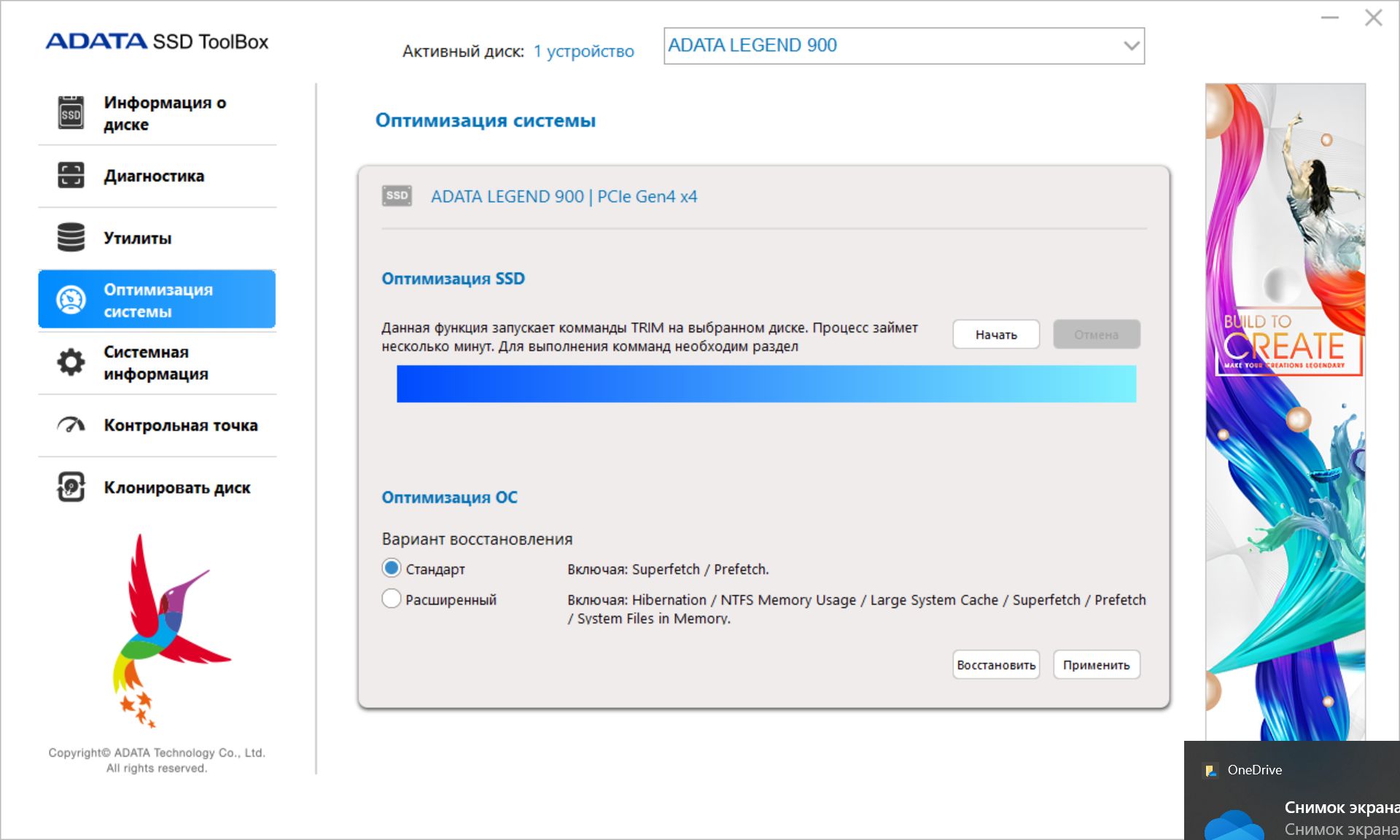Click the '1 устройство' link
The width and height of the screenshot is (1400, 840).
click(x=583, y=51)
